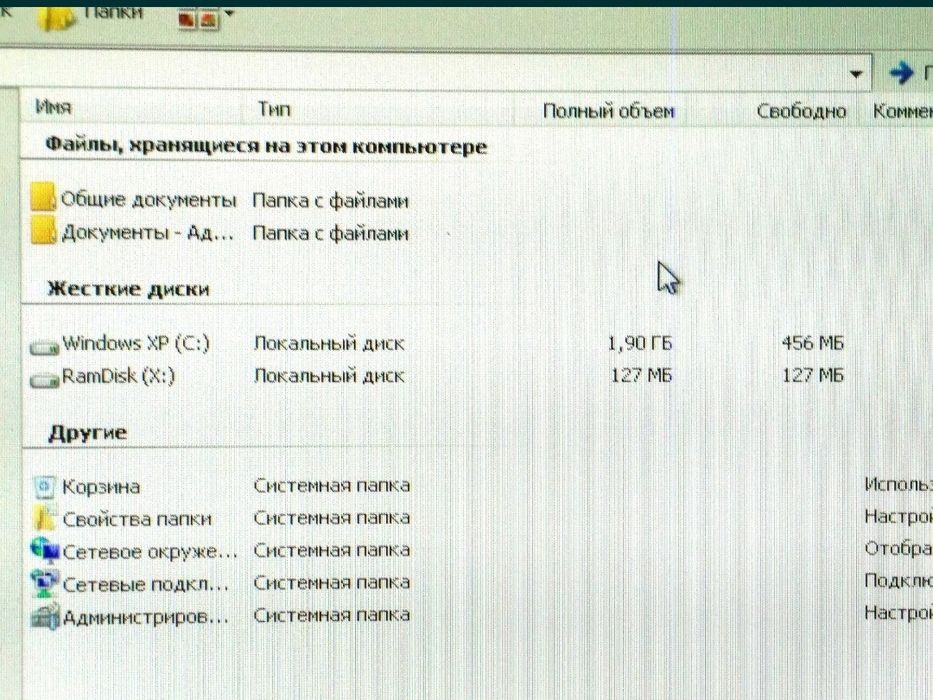933x700 pixels.
Task: Select the Документы - Ад... folder icon
Action: coord(43,230)
